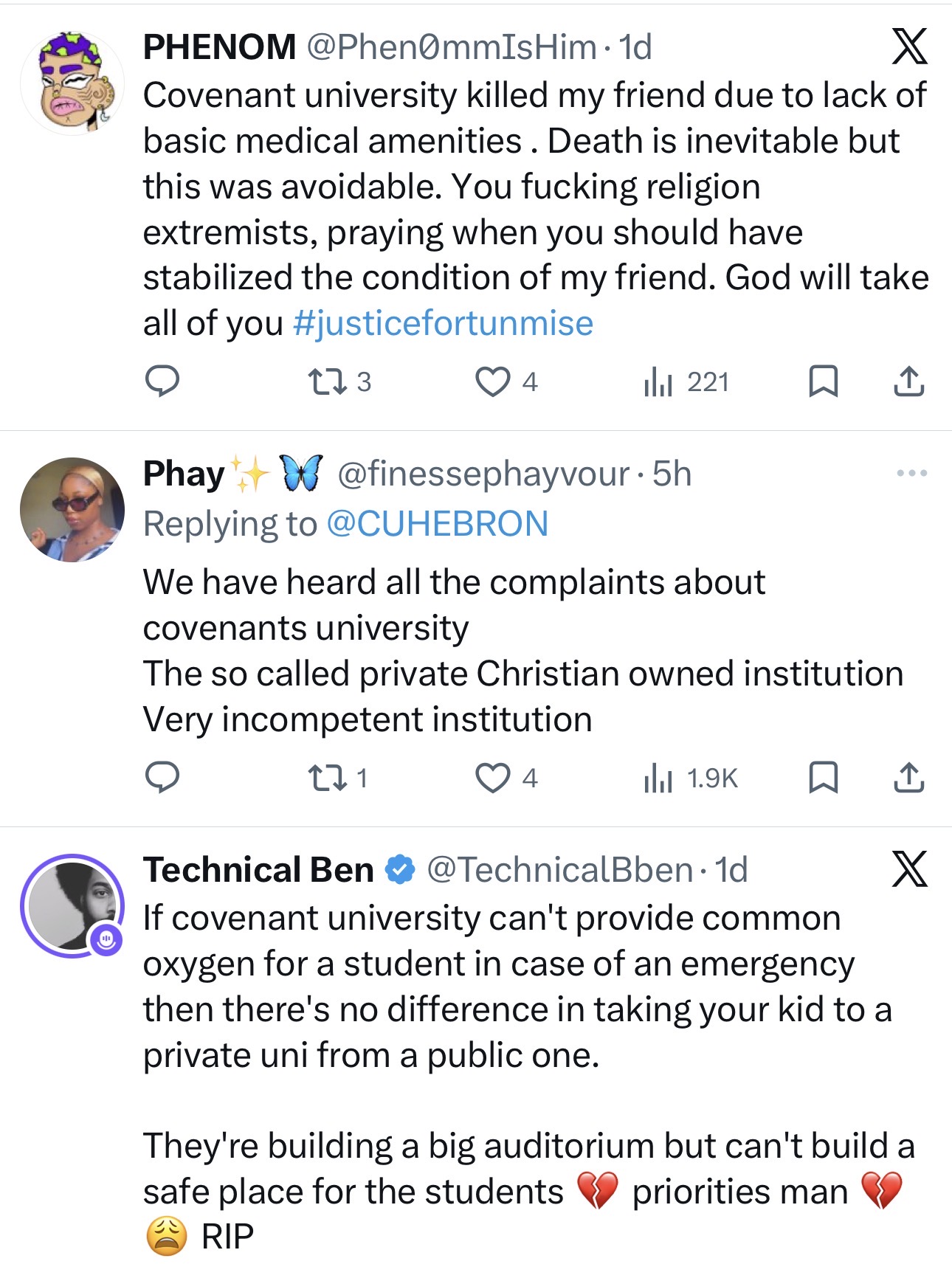Share PHENOM's tweet
The width and height of the screenshot is (952, 1264).
point(908,381)
